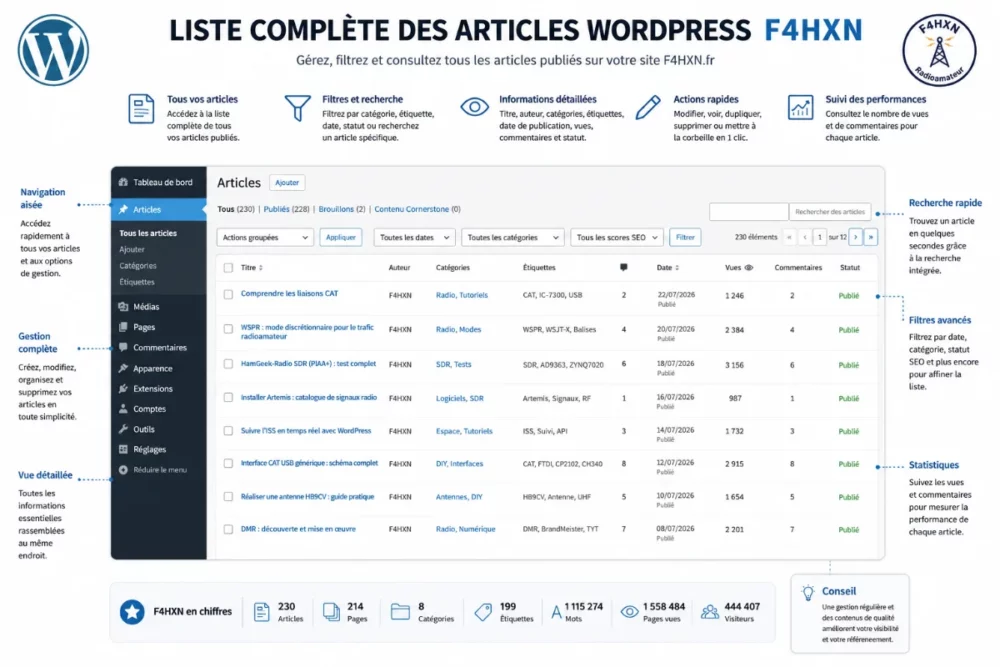This screenshot has width=1000, height=667.
Task: Select checkbox for HamGeek-Radio SDR article
Action: pos(228,364)
